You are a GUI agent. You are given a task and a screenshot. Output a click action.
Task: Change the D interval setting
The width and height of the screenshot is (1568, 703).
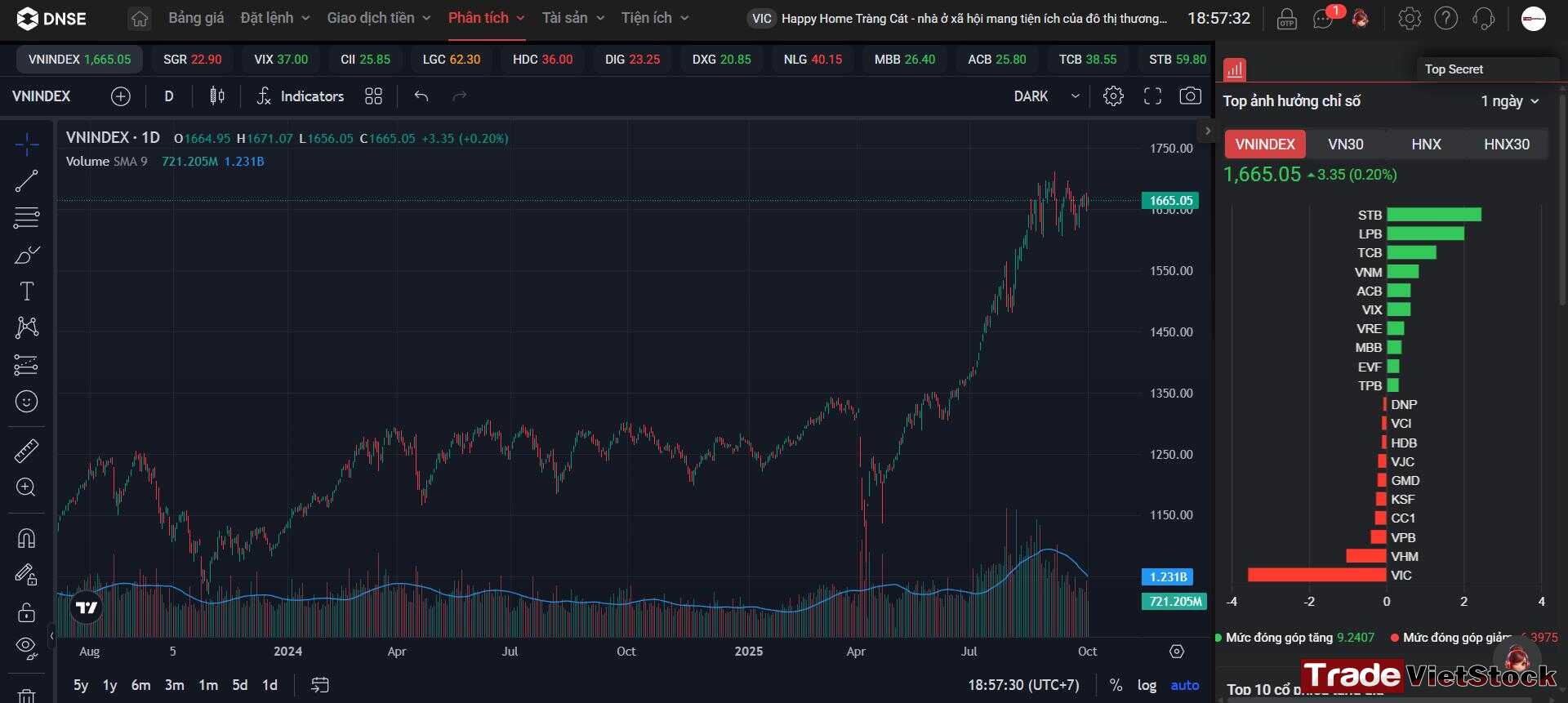pyautogui.click(x=169, y=96)
